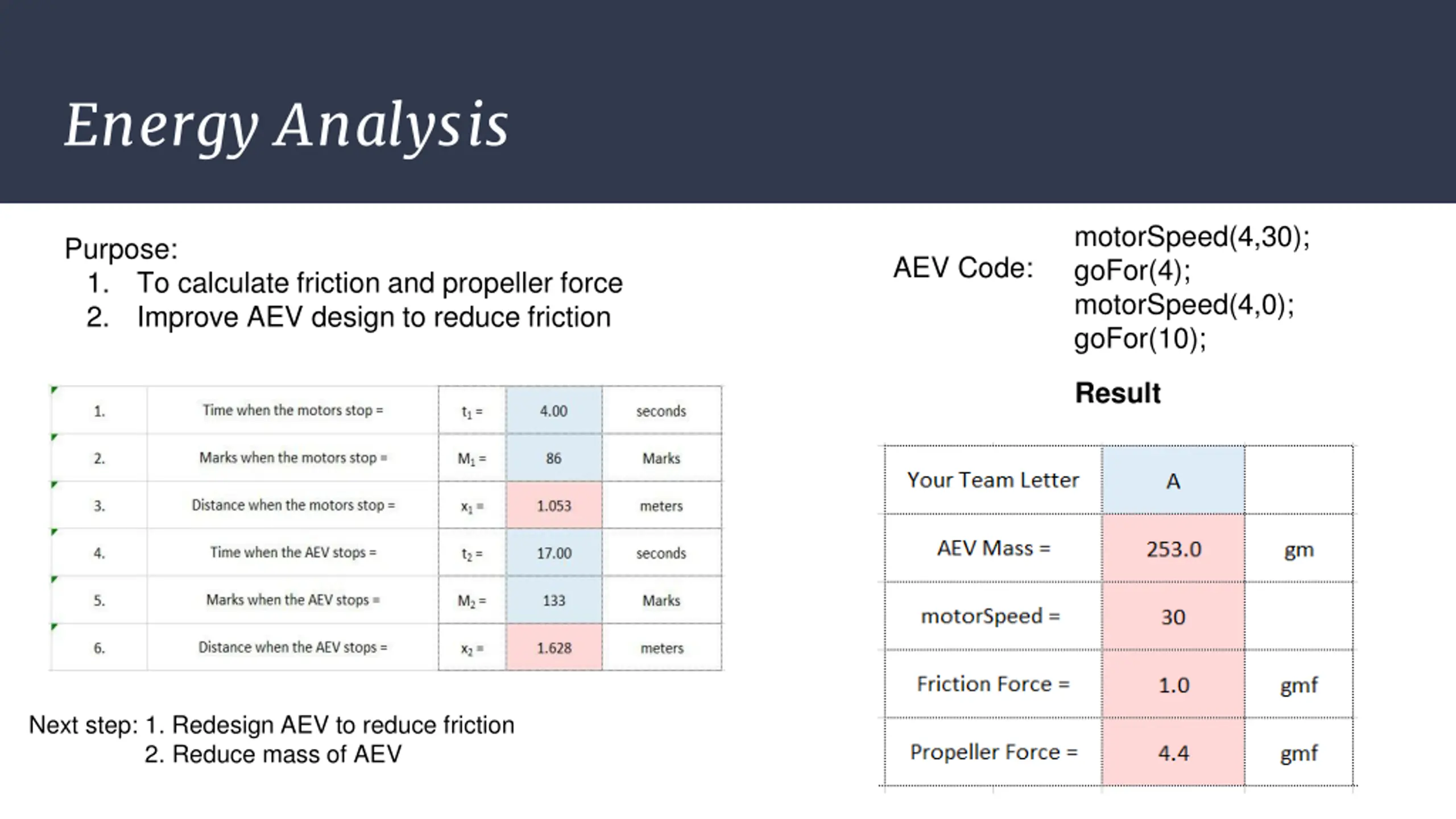Click the AEV Code label
Viewport: 1456px width, 819px height.
(x=963, y=268)
